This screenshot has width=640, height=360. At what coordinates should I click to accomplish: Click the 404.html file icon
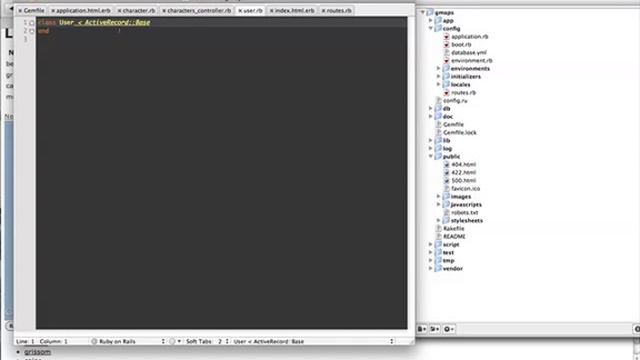[x=446, y=164]
